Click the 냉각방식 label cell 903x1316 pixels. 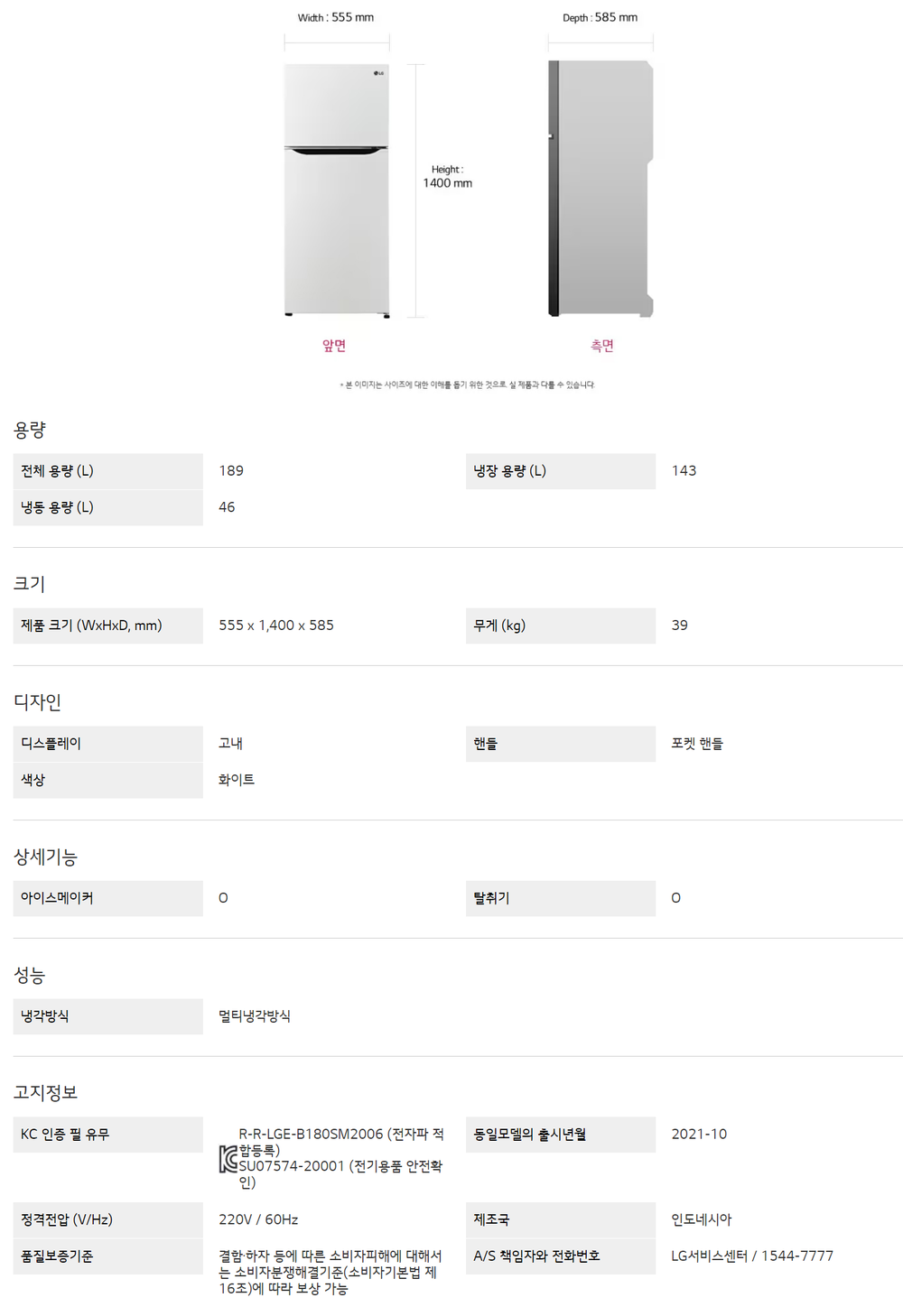107,1016
